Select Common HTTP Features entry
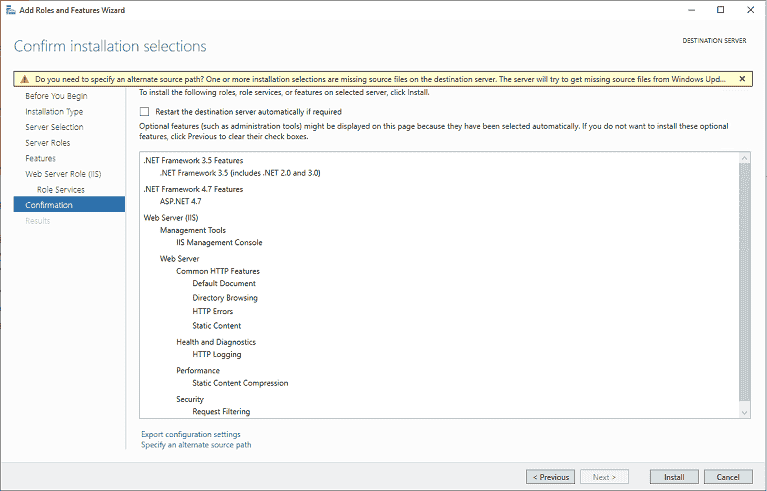The image size is (767, 491). click(x=218, y=271)
